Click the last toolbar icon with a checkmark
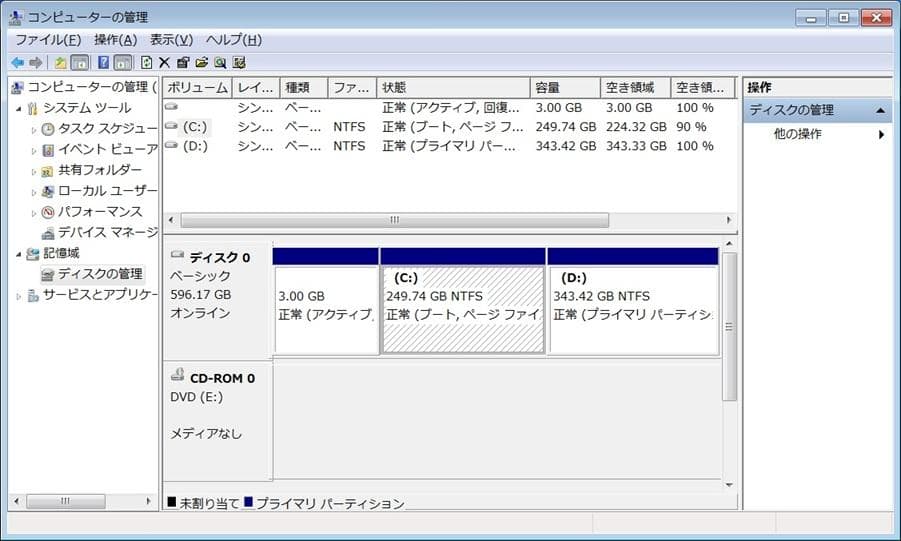Image resolution: width=901 pixels, height=541 pixels. click(x=239, y=62)
